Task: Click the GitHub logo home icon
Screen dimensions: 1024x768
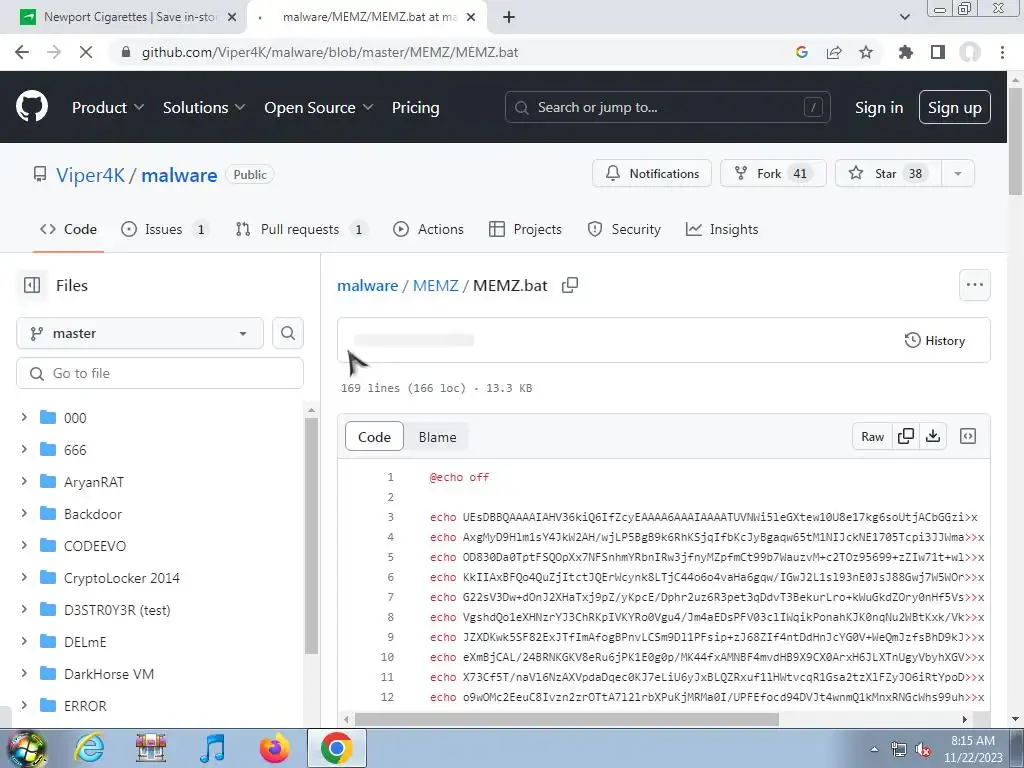Action: (x=31, y=107)
